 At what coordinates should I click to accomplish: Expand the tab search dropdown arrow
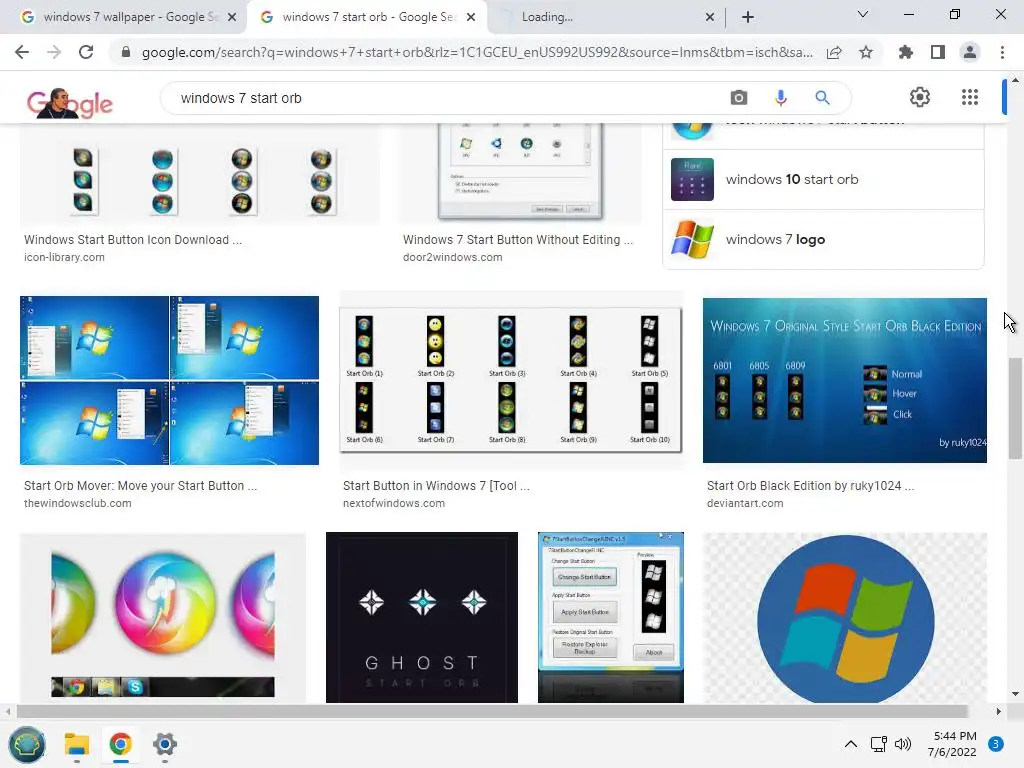[x=862, y=14]
